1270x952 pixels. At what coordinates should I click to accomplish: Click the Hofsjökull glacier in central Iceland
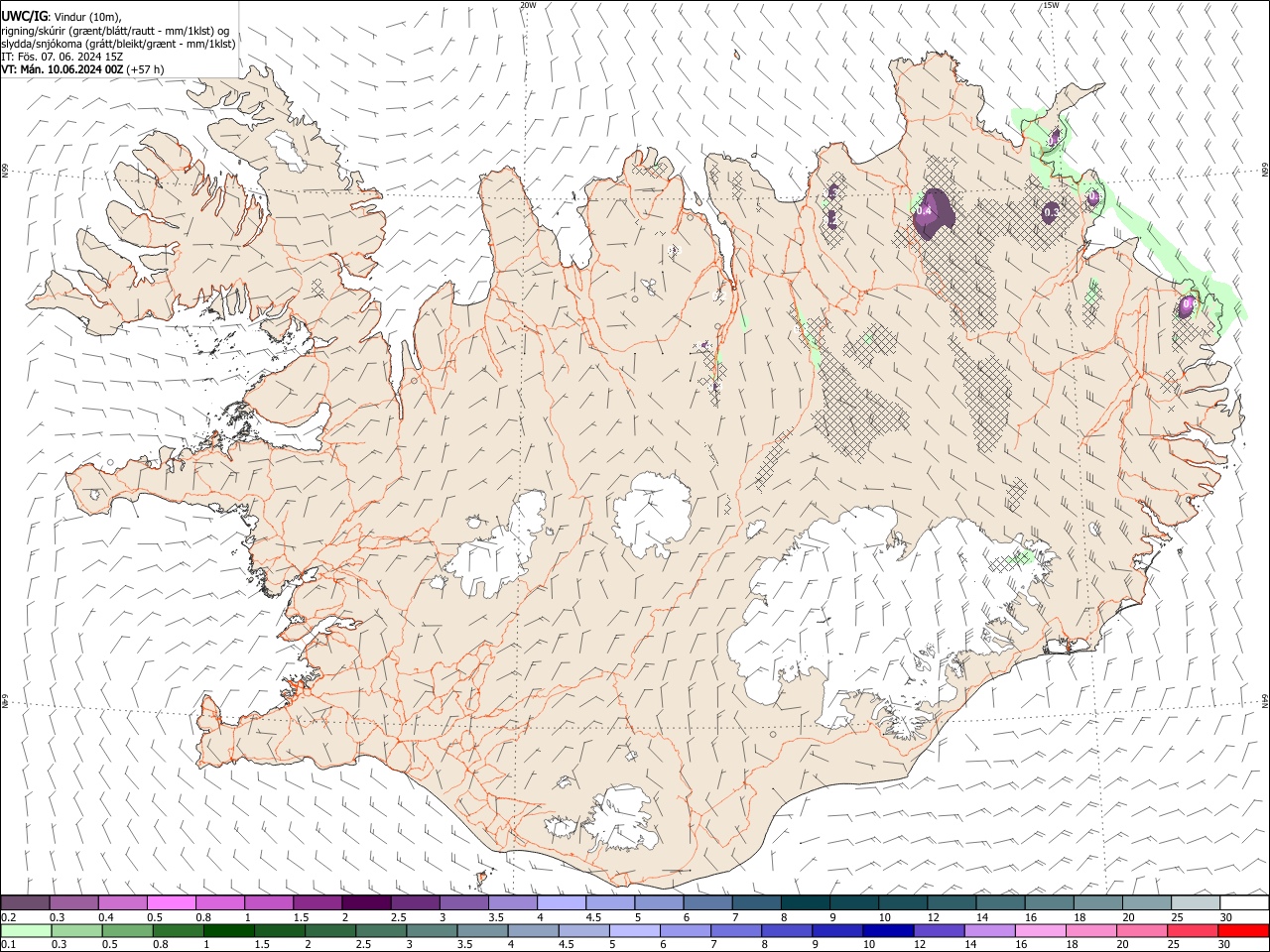[652, 514]
